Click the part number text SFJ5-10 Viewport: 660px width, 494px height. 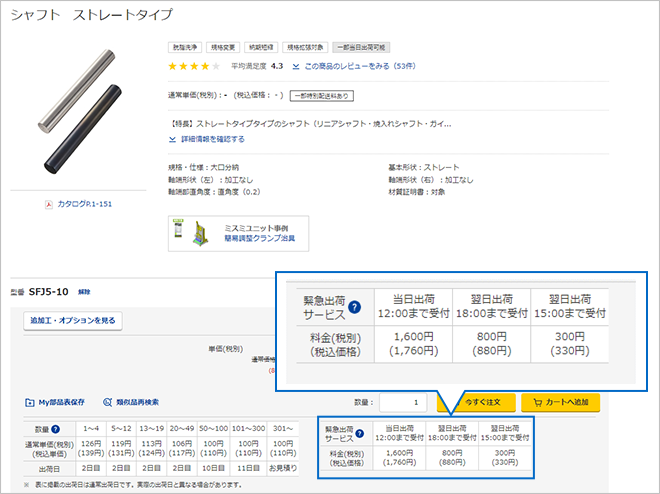click(48, 292)
